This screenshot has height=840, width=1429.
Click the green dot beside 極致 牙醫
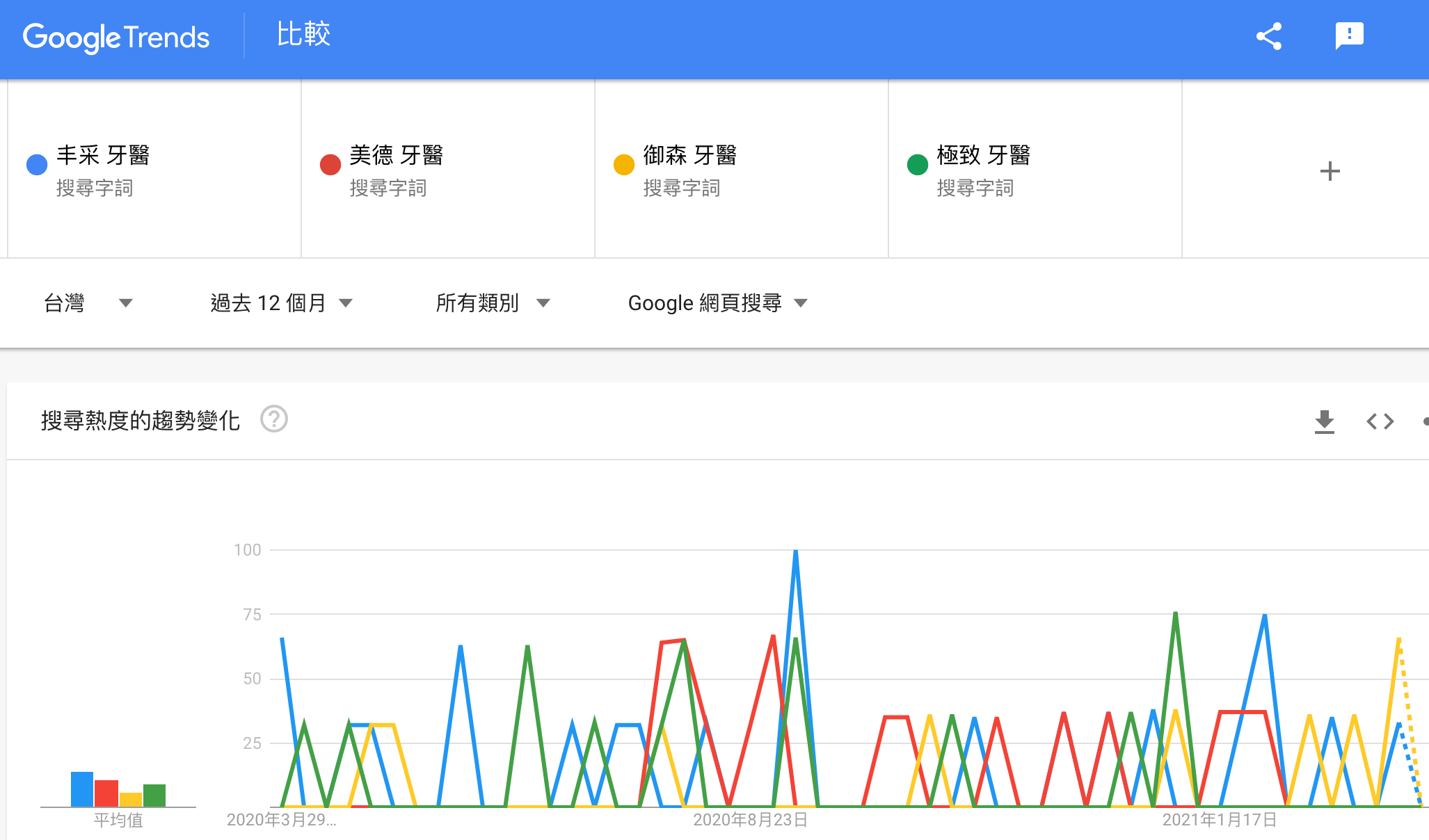coord(918,165)
